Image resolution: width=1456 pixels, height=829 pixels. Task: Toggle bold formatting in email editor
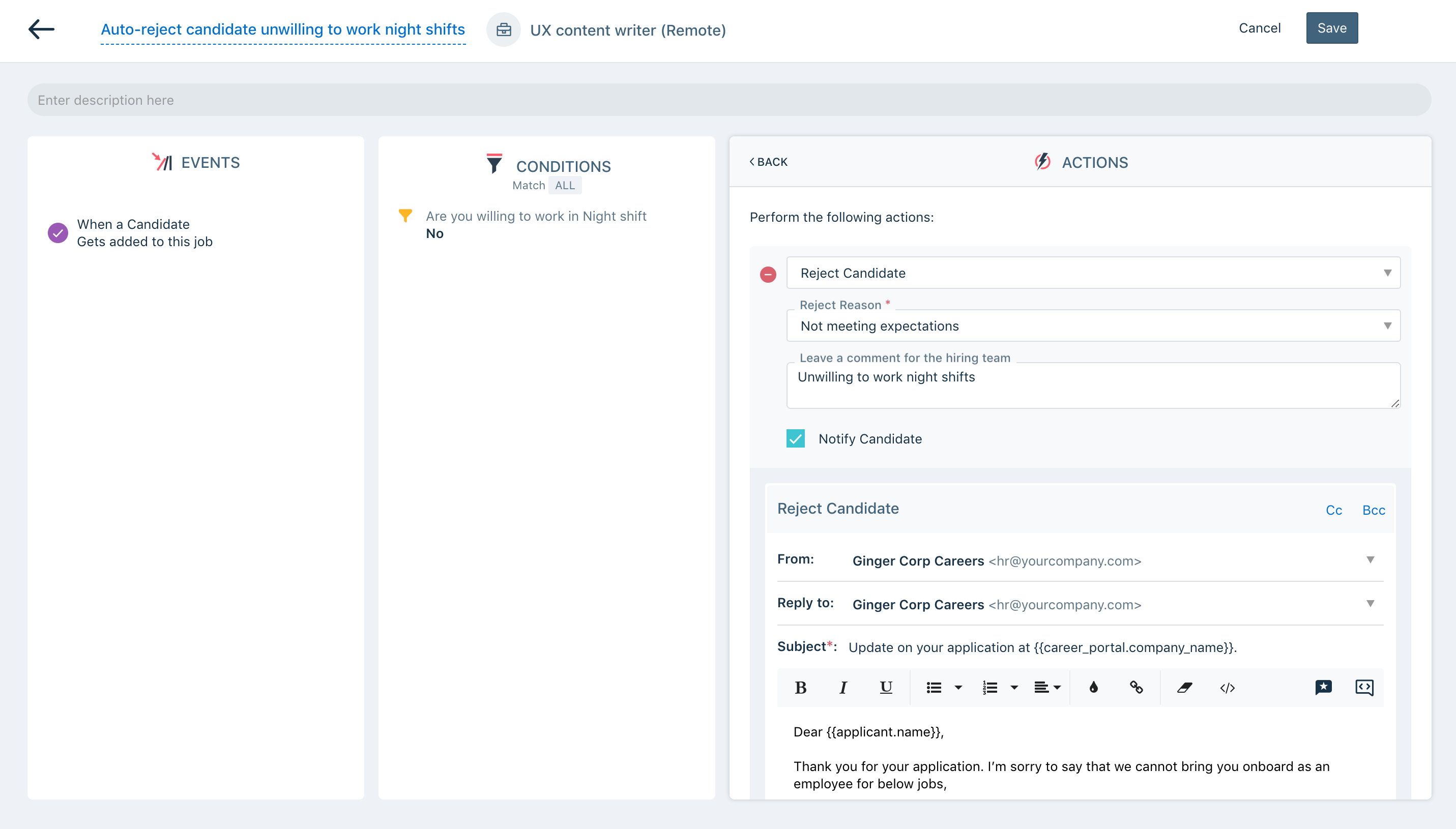[801, 688]
